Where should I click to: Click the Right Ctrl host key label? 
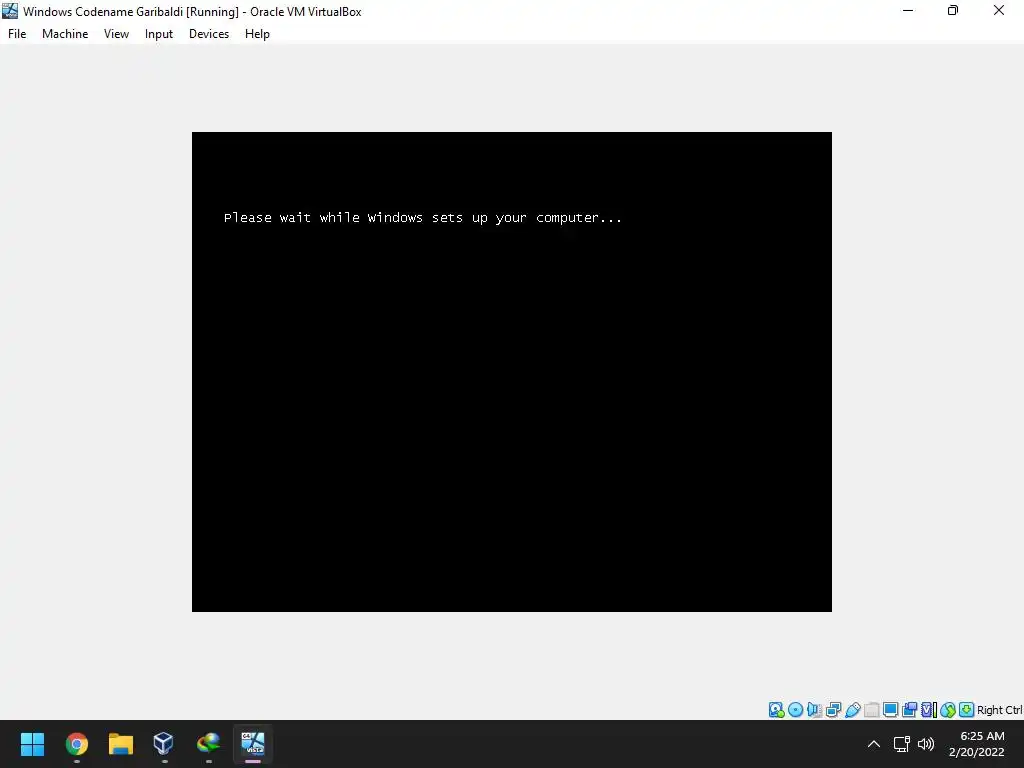pyautogui.click(x=1000, y=710)
